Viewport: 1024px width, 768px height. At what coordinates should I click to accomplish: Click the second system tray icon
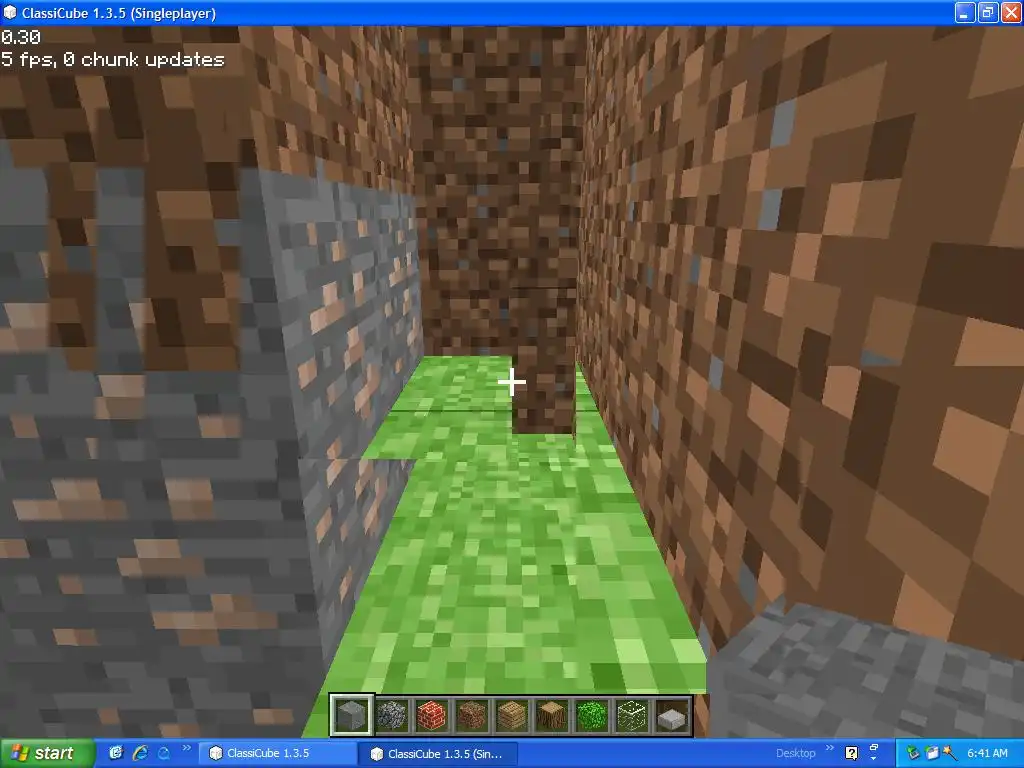932,754
